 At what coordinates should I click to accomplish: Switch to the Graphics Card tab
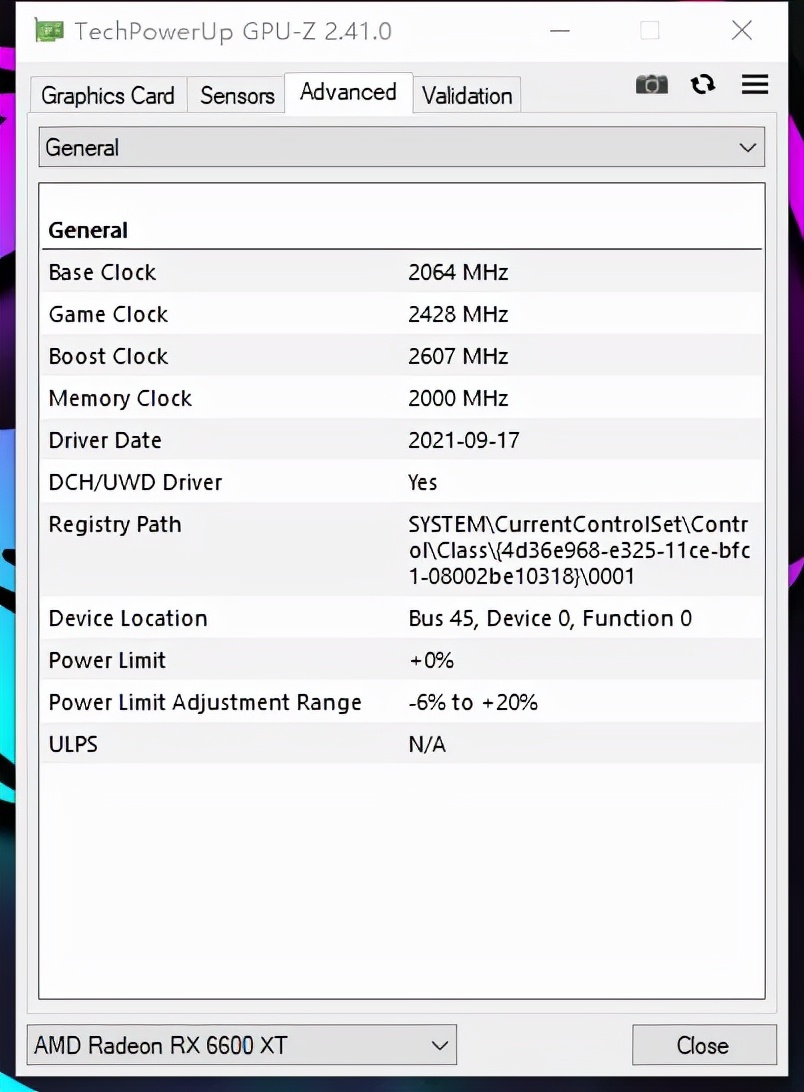(108, 95)
